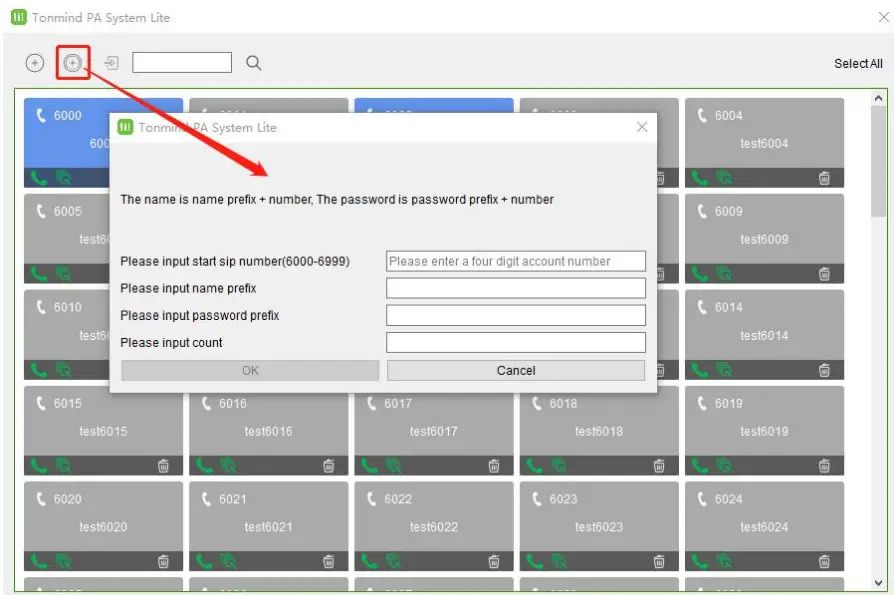This screenshot has width=894, height=595.
Task: Click the trash icon on test6019 card
Action: coord(824,464)
